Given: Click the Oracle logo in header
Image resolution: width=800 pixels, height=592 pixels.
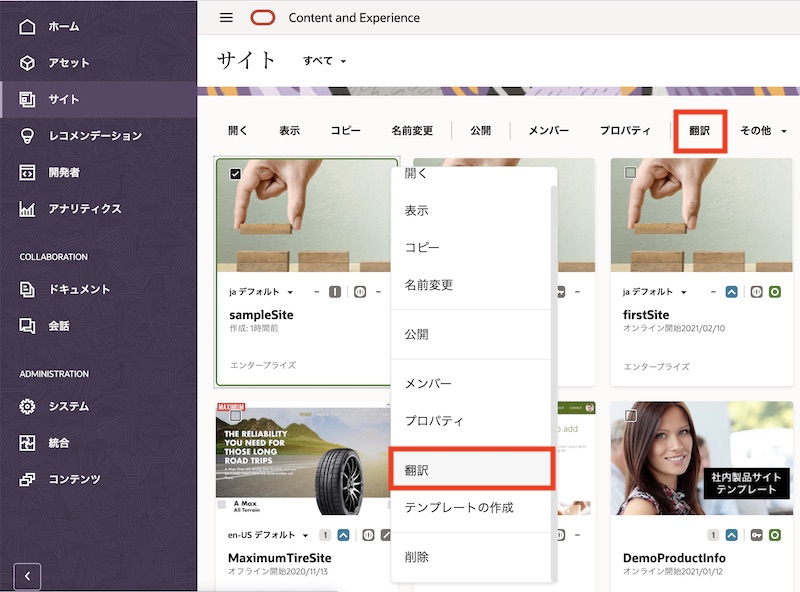Looking at the screenshot, I should pyautogui.click(x=263, y=18).
